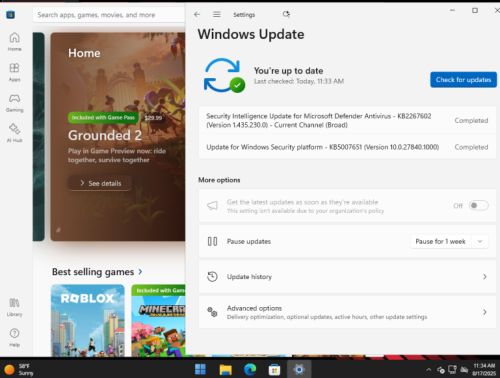Show hidden system tray icons

pyautogui.click(x=429, y=370)
